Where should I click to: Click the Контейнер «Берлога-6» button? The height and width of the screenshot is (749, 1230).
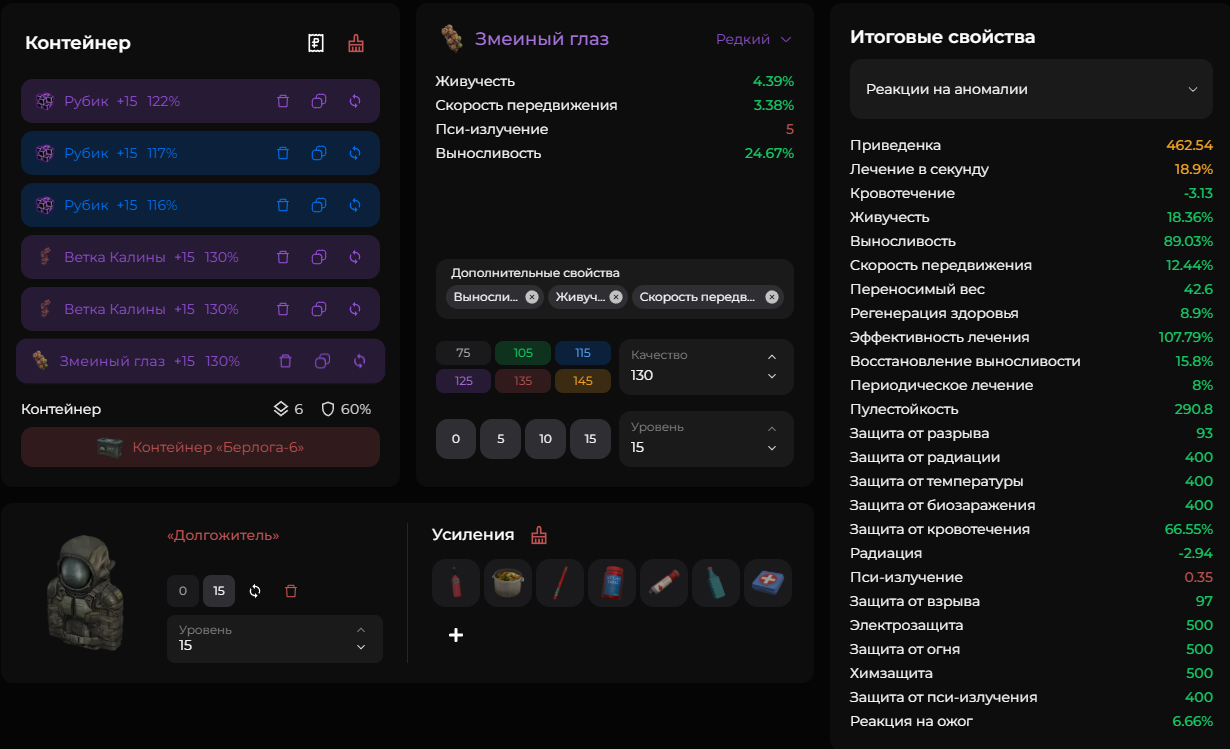click(200, 447)
